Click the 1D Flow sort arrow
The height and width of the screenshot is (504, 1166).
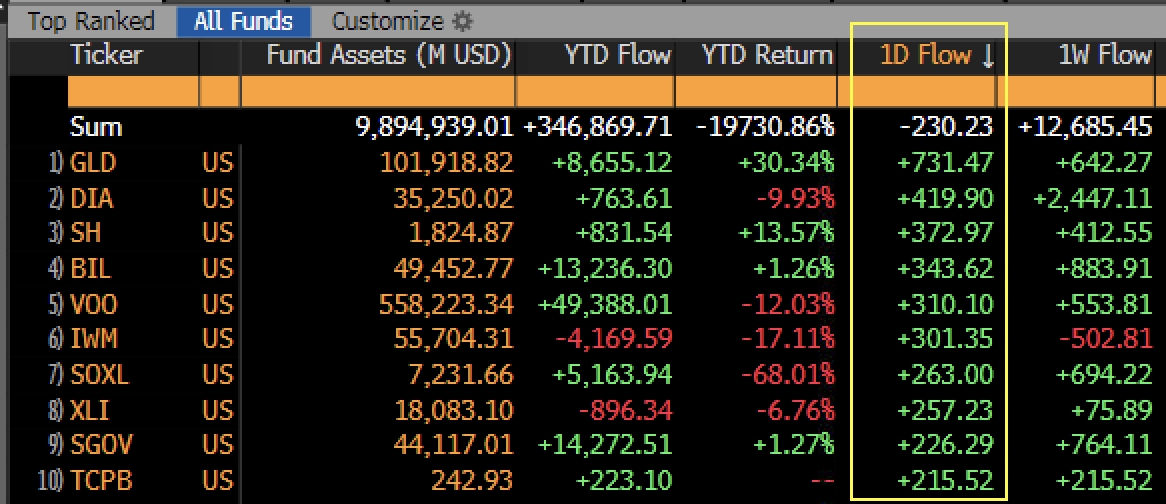tap(988, 56)
